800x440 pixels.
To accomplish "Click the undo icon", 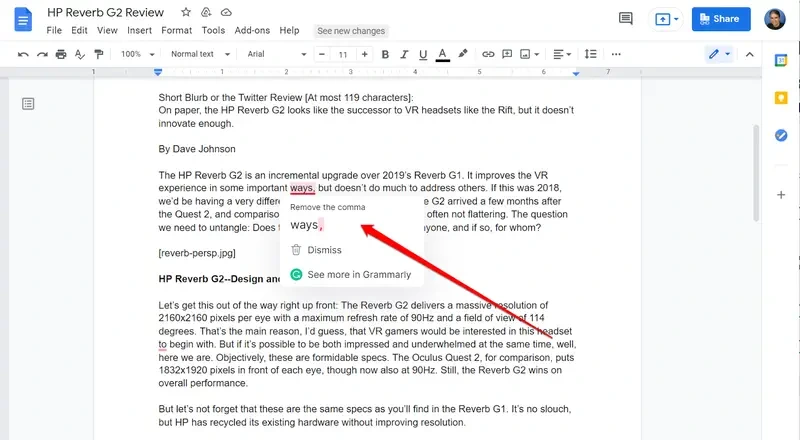I will pos(23,54).
